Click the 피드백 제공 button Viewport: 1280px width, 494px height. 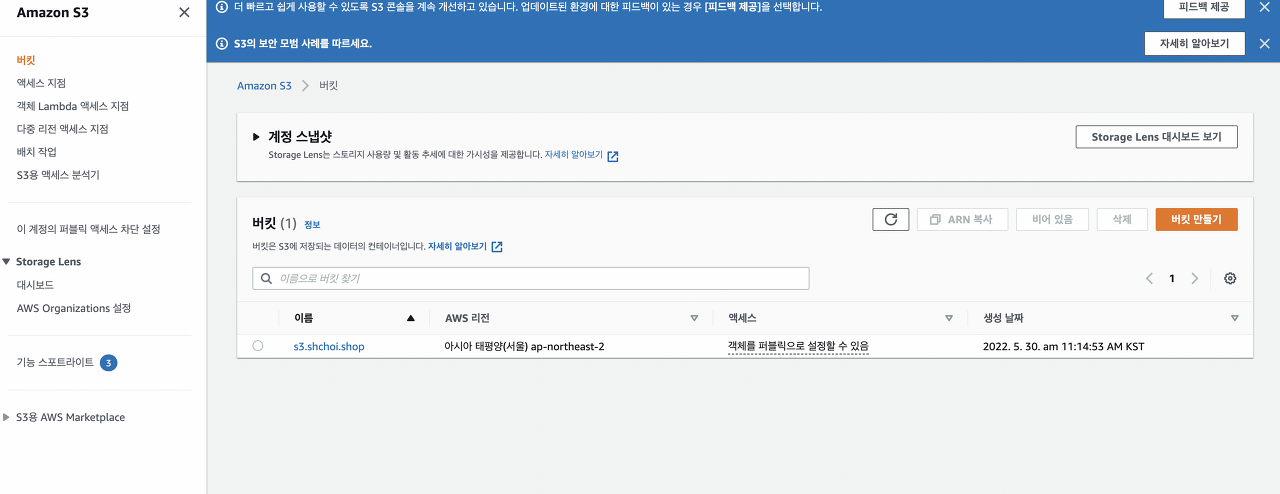point(1204,7)
